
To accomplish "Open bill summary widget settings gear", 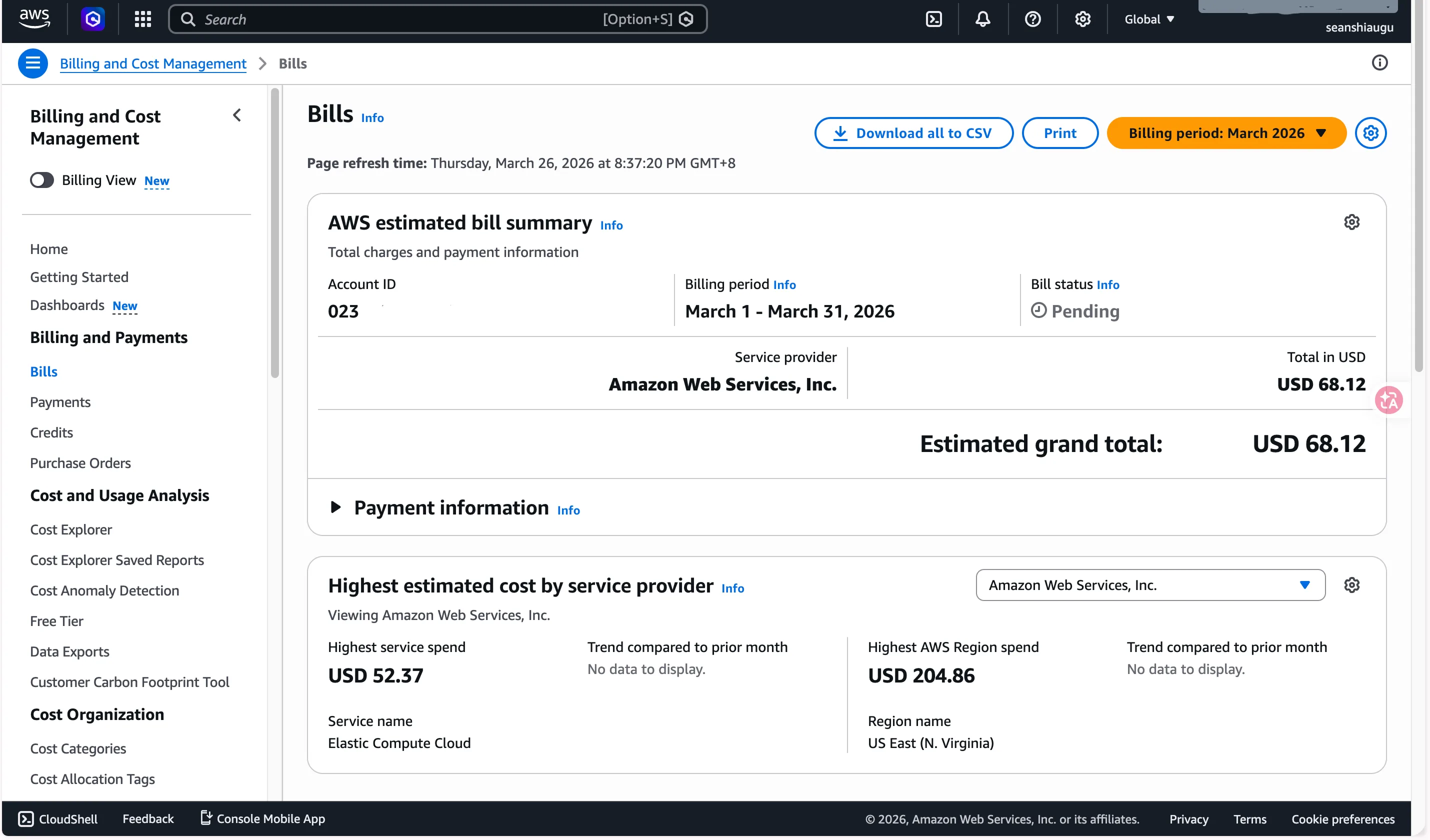I will click(x=1352, y=222).
